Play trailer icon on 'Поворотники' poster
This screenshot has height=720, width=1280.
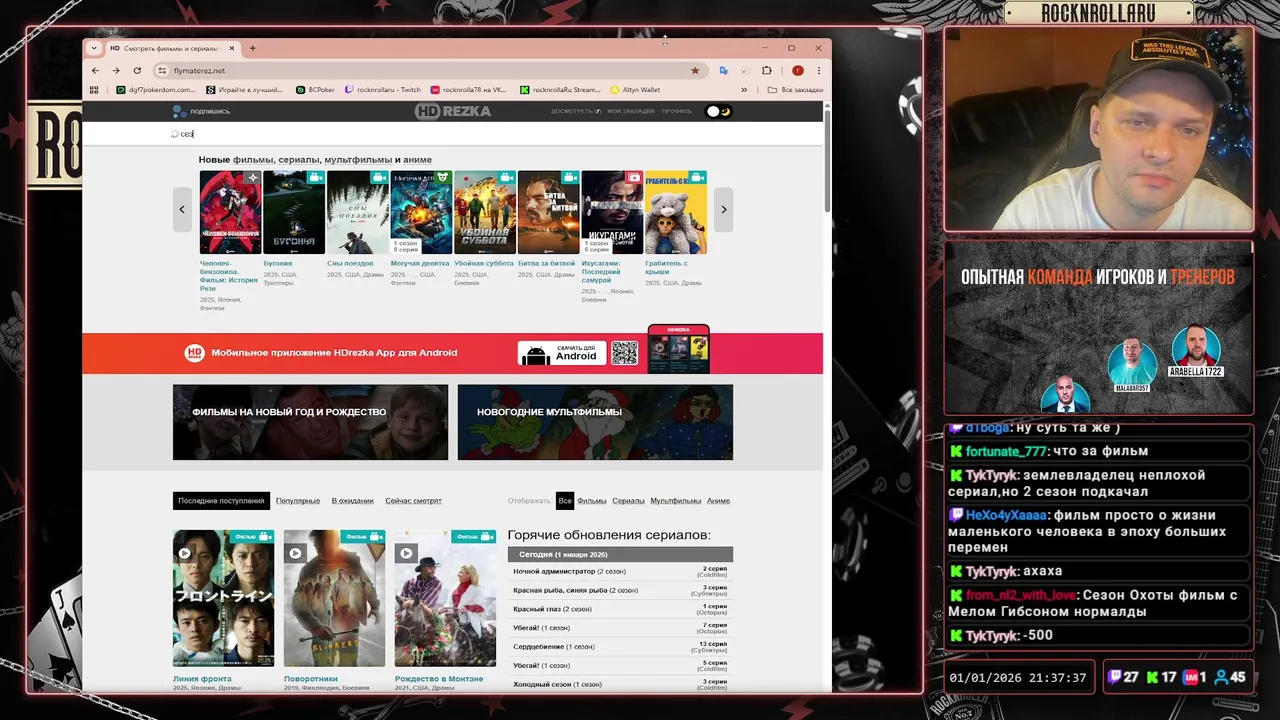pyautogui.click(x=295, y=553)
